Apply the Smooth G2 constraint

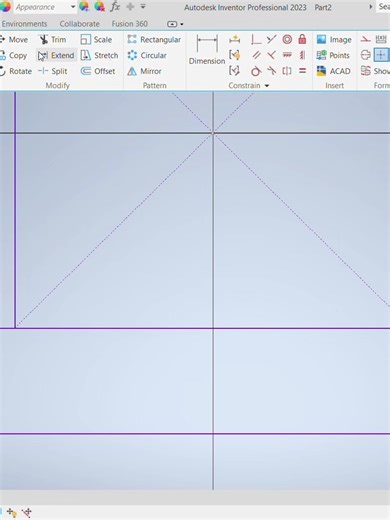(271, 71)
